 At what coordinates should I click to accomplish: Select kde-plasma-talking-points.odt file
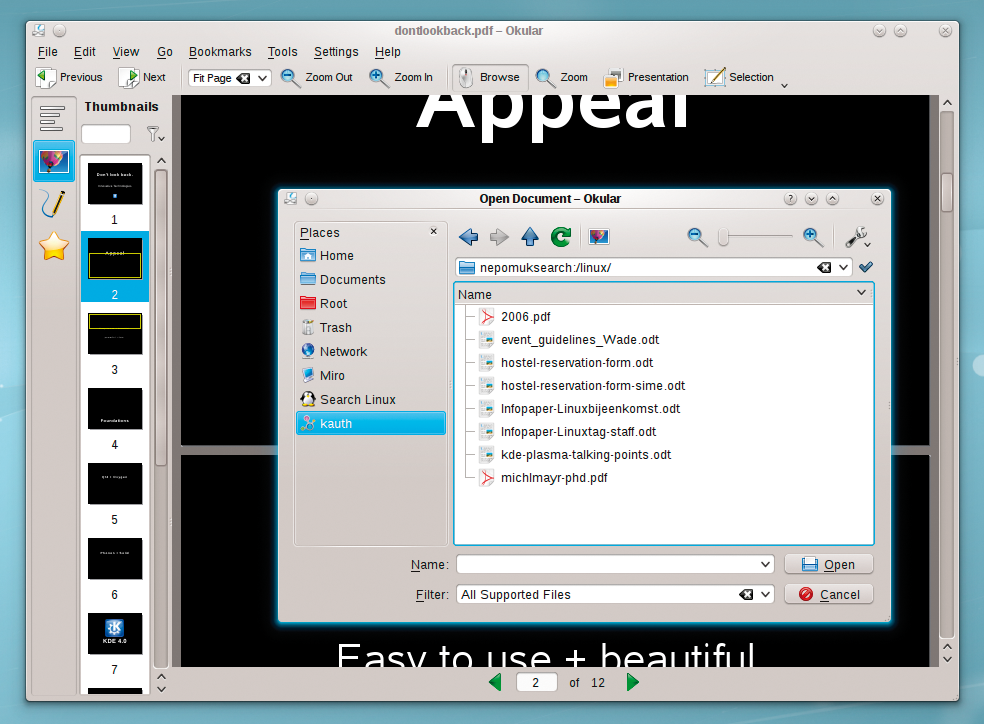tap(575, 455)
